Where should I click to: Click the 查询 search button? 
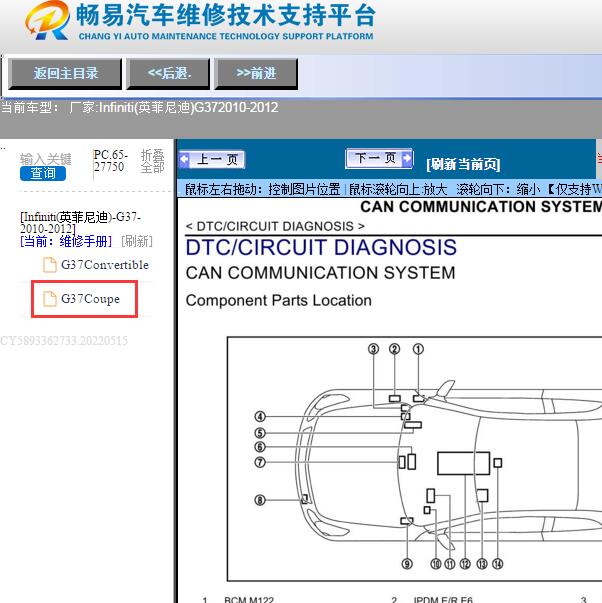pos(43,173)
